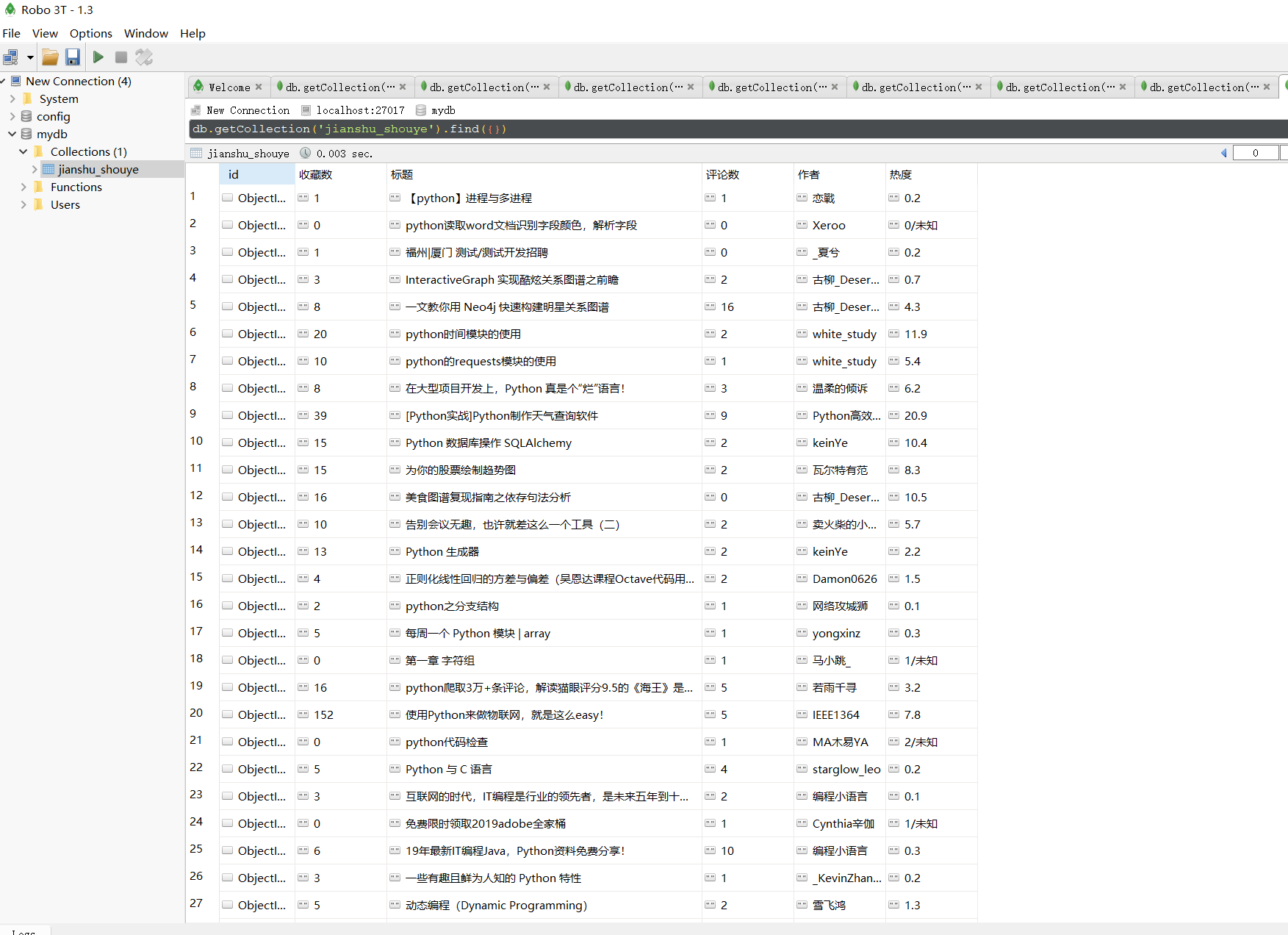Viewport: 1288px width, 935px height.
Task: Select author cell Damon0626
Action: pos(839,579)
